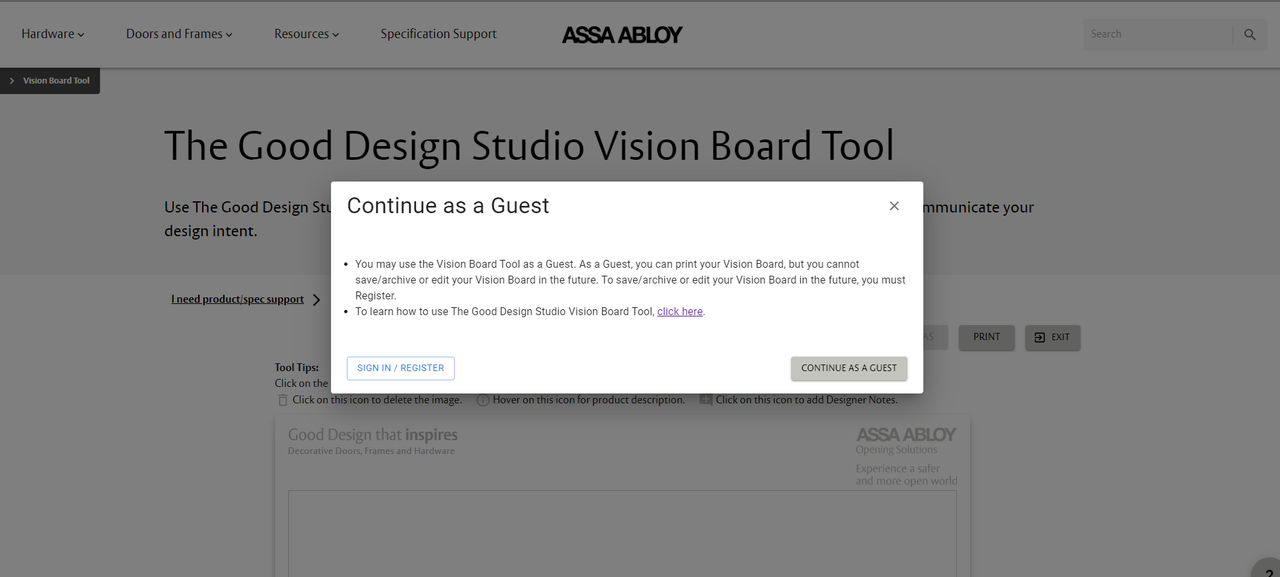Click CONTINUE AS A GUEST
Screen dimensions: 1280x577
848,368
